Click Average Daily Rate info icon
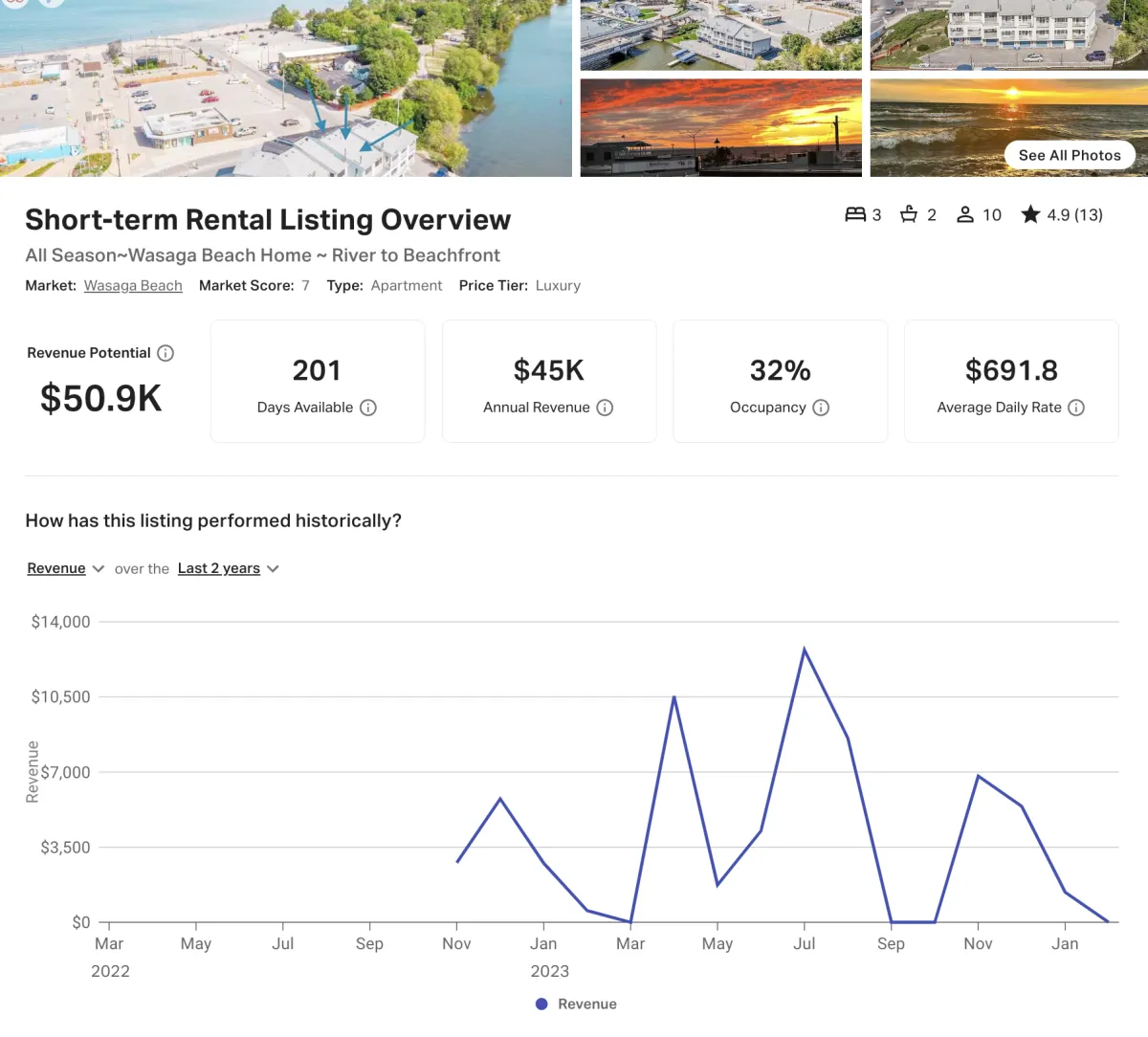1148x1037 pixels. click(1076, 408)
